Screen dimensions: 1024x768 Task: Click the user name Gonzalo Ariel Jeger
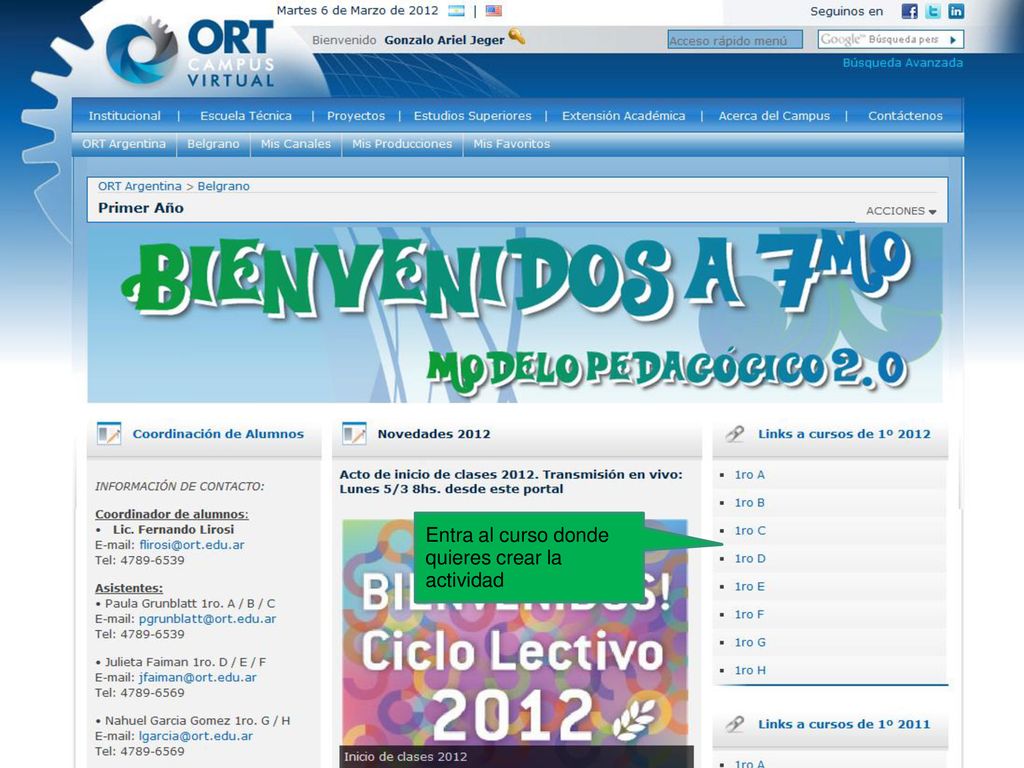point(444,40)
